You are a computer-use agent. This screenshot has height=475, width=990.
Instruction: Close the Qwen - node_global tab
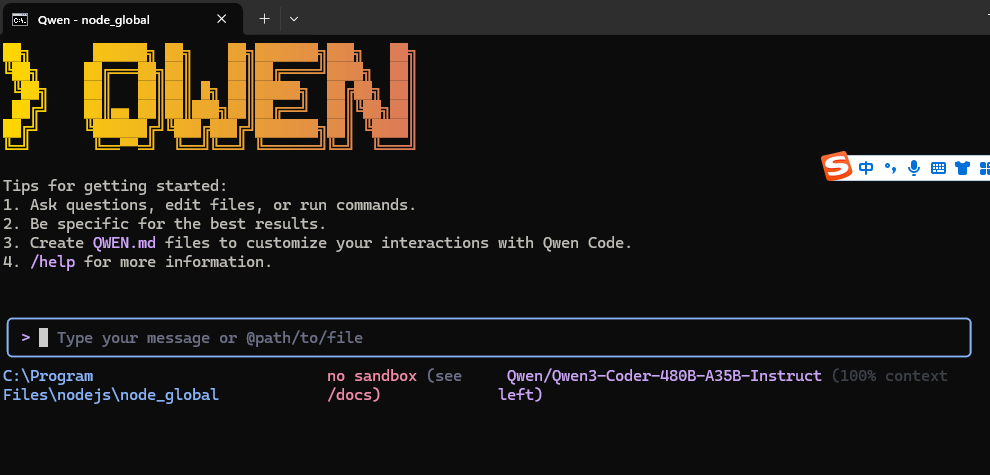tap(222, 19)
